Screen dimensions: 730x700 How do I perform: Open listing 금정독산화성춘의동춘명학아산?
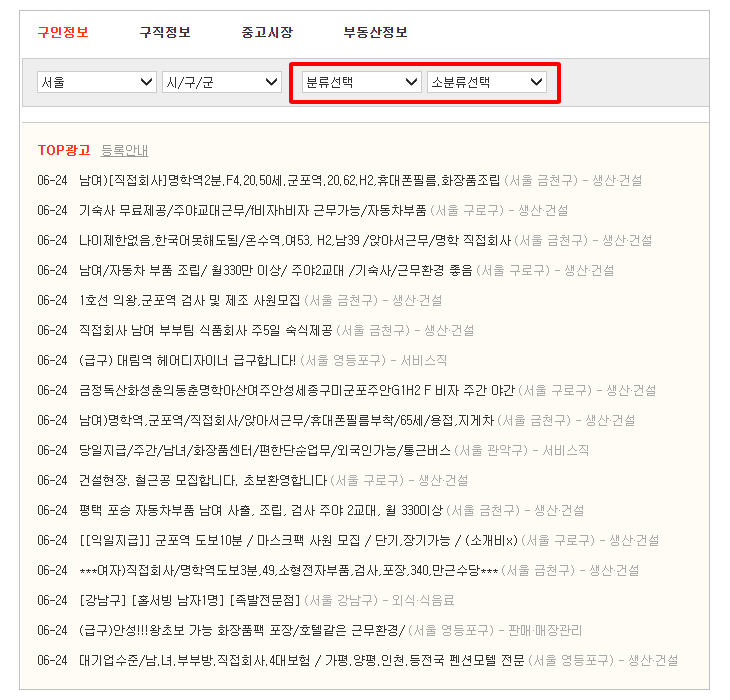pos(297,390)
